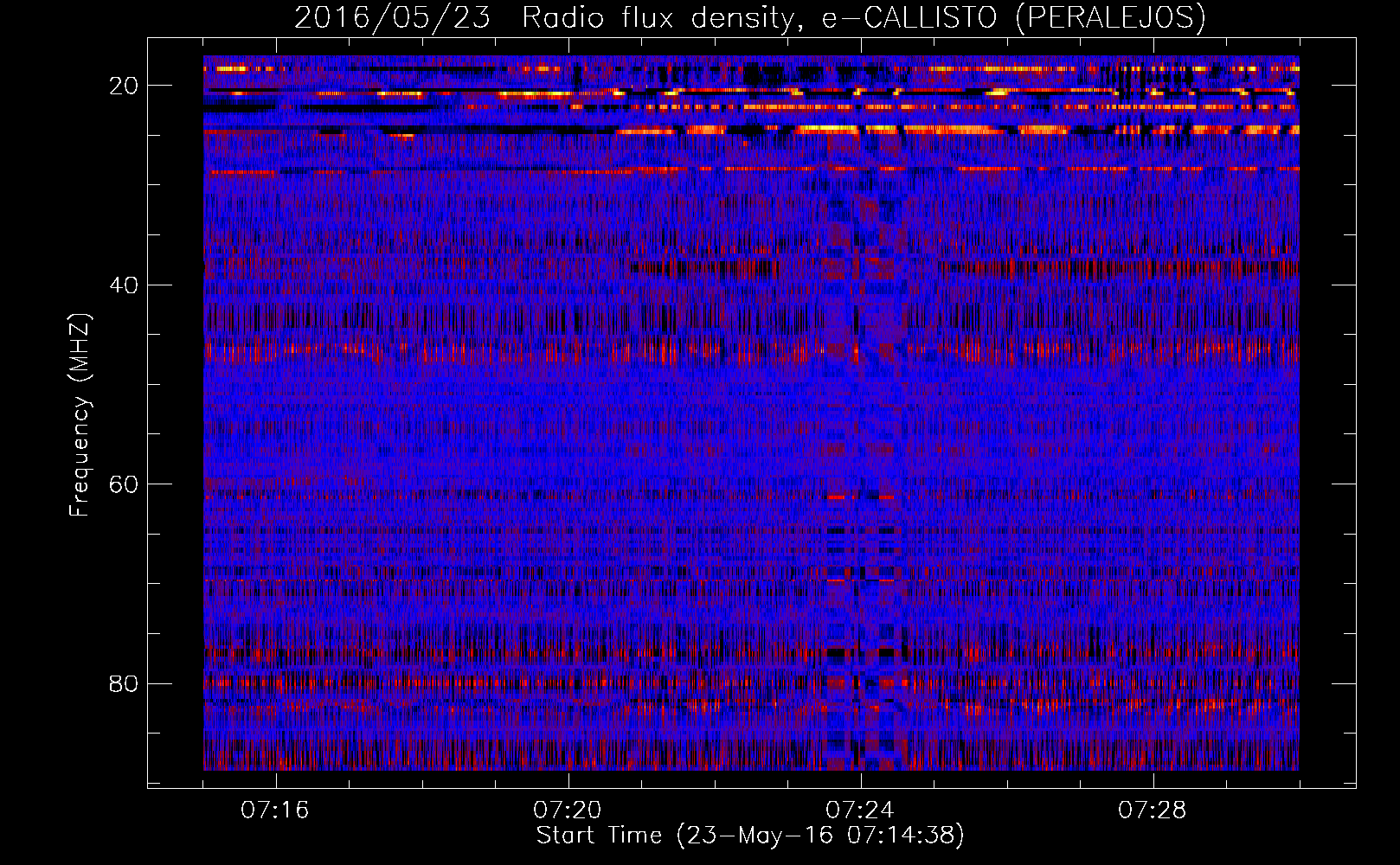
Task: Click the 80 MHz frequency tick label
Action: pyautogui.click(x=124, y=684)
